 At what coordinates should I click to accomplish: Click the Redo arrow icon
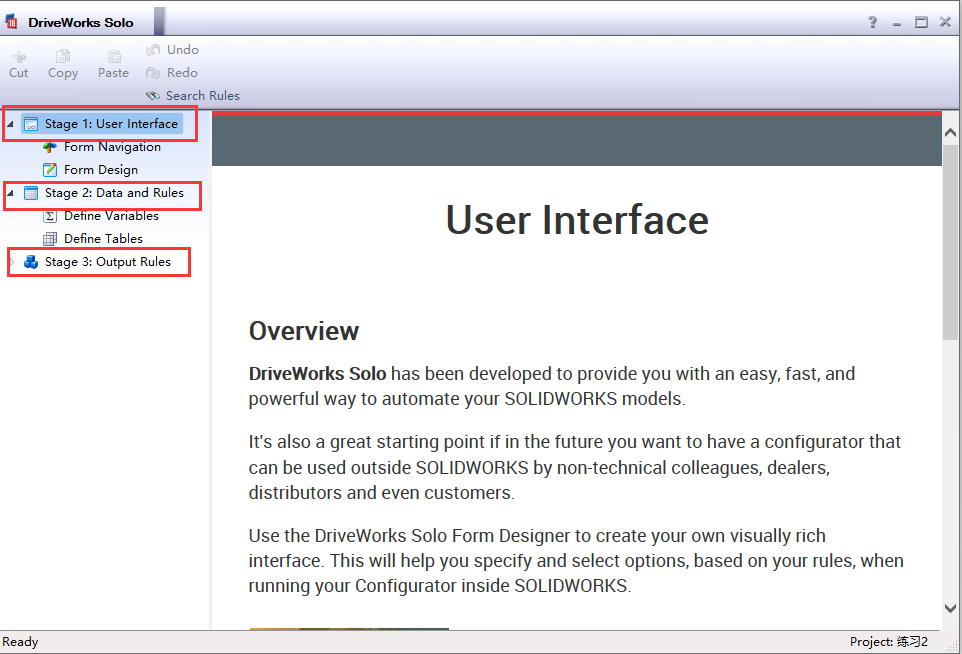153,73
